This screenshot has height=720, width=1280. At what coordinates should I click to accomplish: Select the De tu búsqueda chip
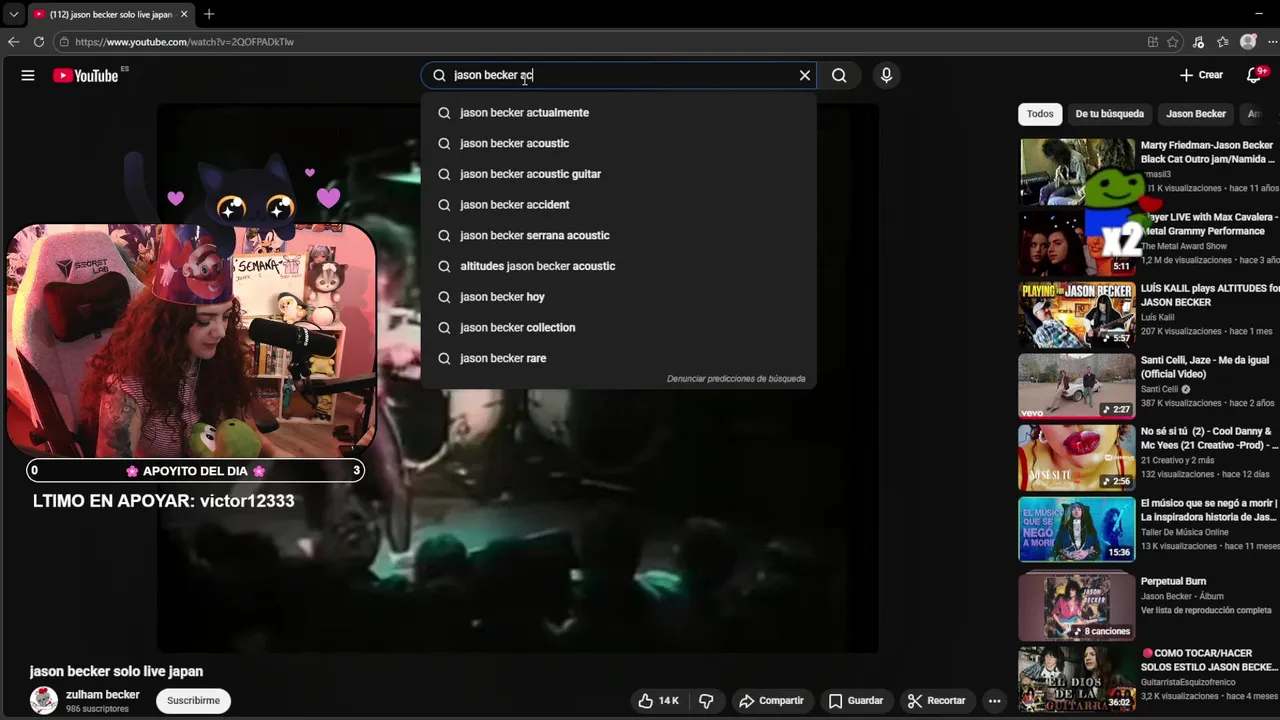click(x=1109, y=114)
